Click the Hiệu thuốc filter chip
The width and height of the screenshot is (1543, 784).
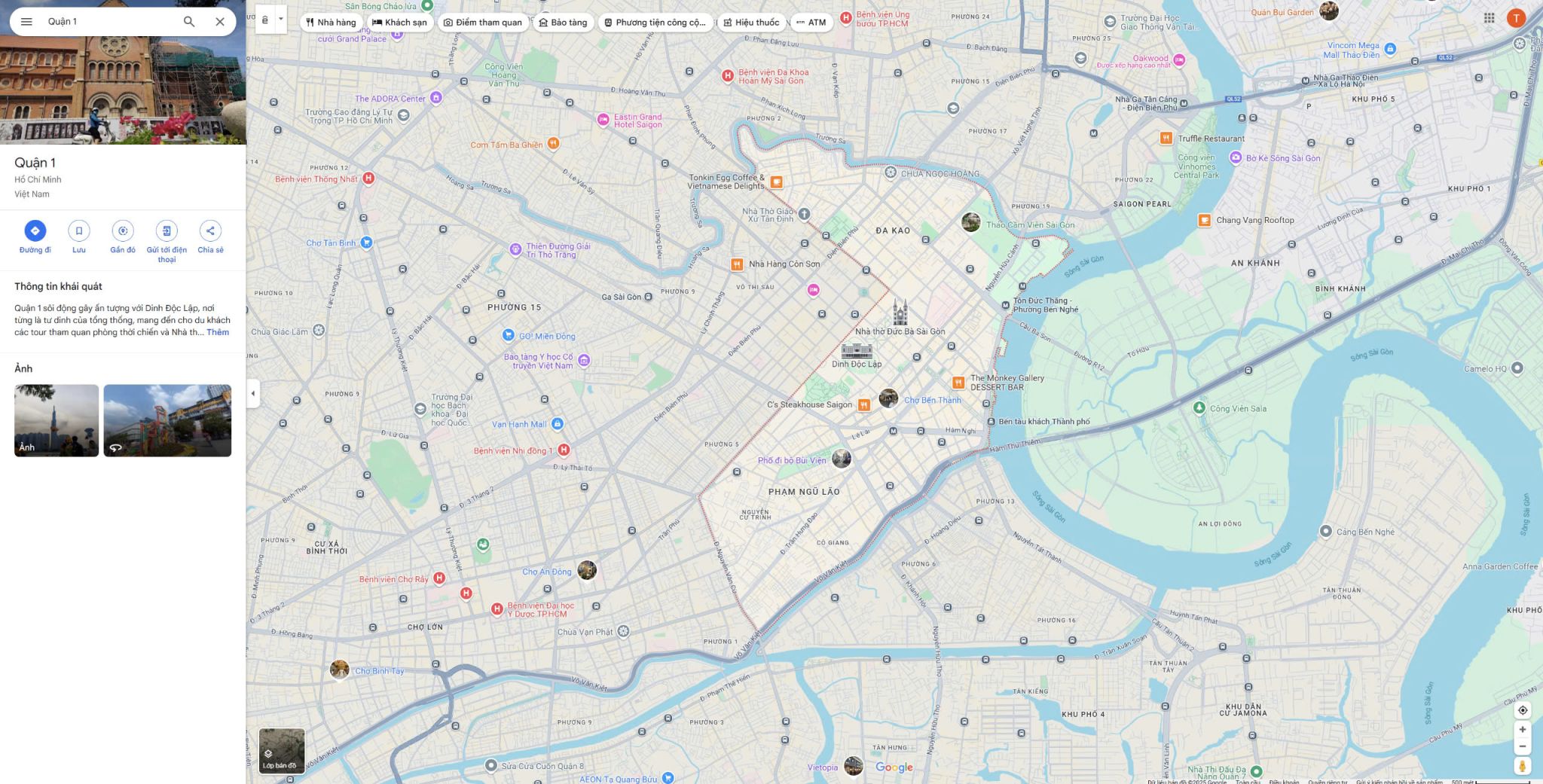coord(751,23)
